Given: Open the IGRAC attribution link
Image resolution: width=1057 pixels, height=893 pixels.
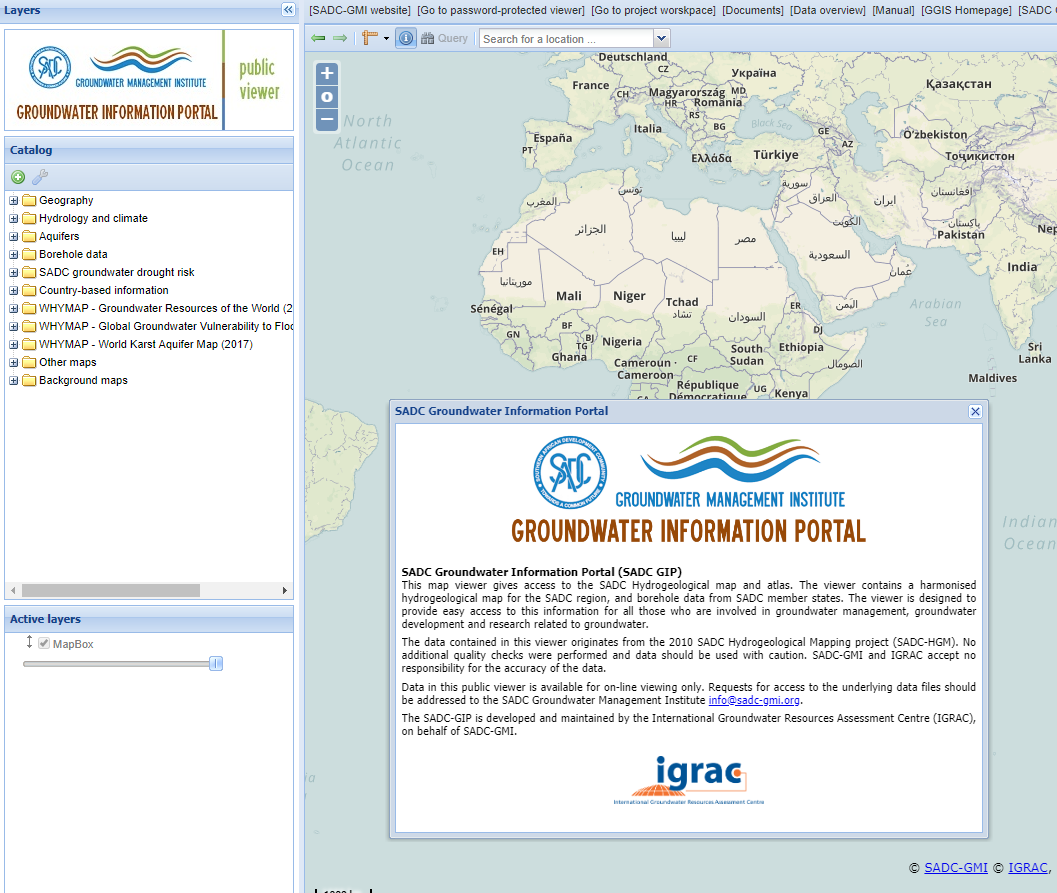Looking at the screenshot, I should coord(1027,867).
